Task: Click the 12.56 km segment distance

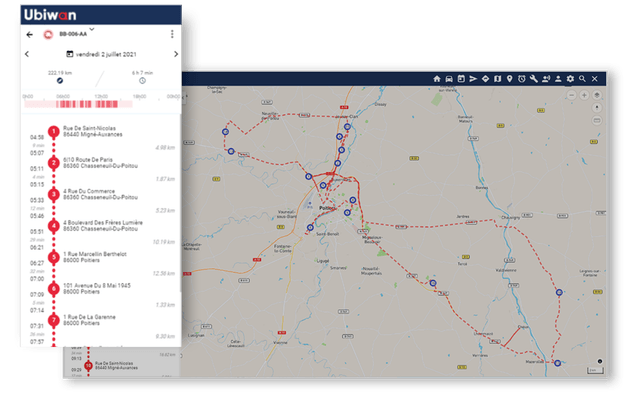Action: pyautogui.click(x=163, y=274)
